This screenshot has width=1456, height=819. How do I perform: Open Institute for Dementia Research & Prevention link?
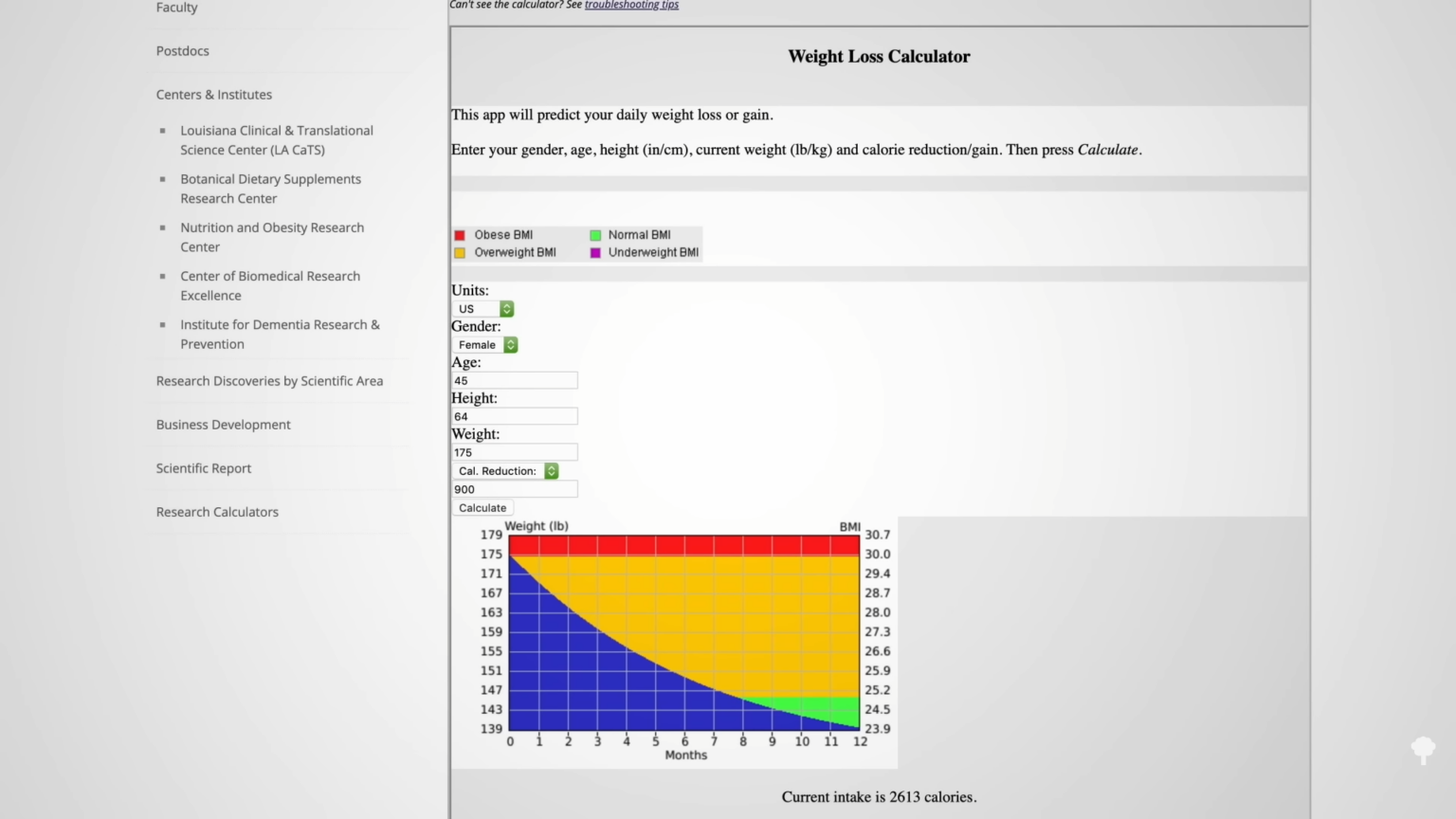pyautogui.click(x=280, y=334)
